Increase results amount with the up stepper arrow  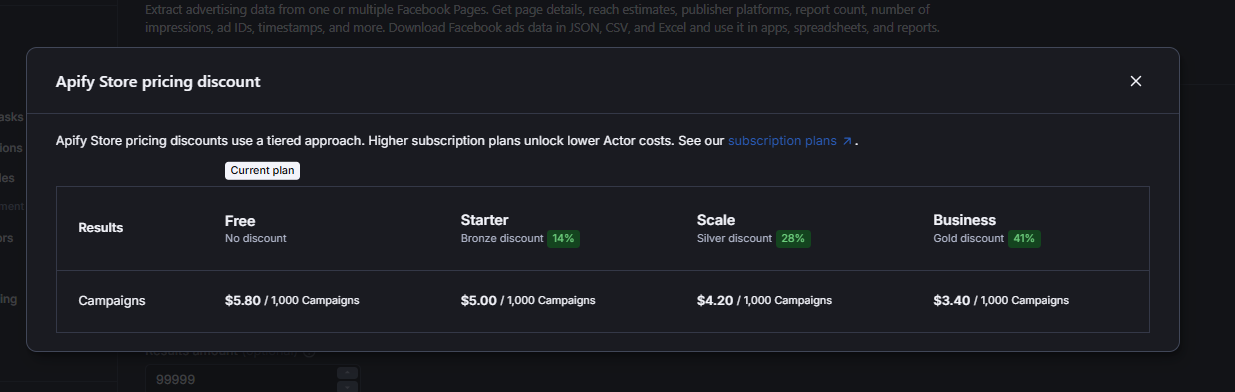346,373
